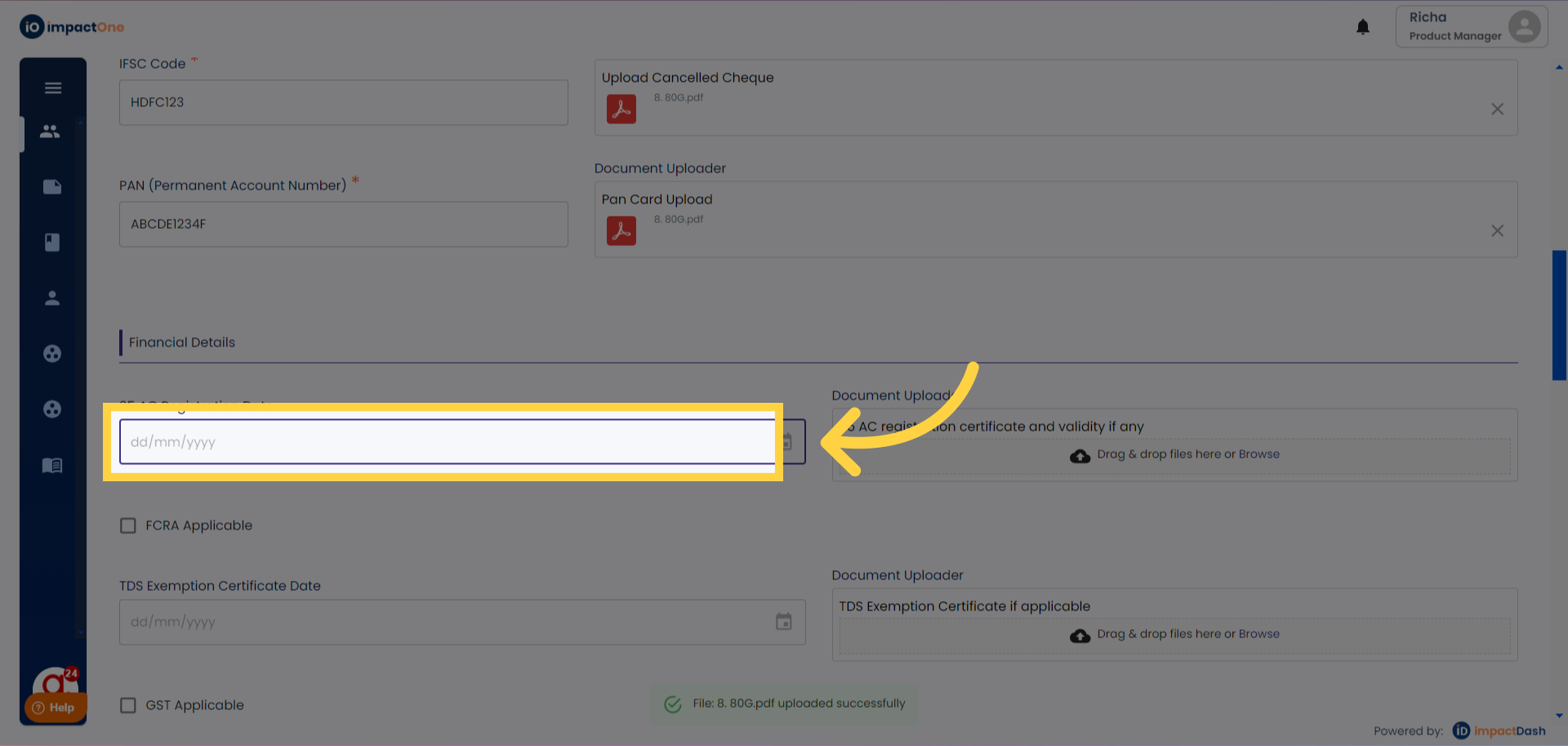Open the folder sidebar icon
Image resolution: width=1568 pixels, height=746 pixels.
tap(52, 187)
